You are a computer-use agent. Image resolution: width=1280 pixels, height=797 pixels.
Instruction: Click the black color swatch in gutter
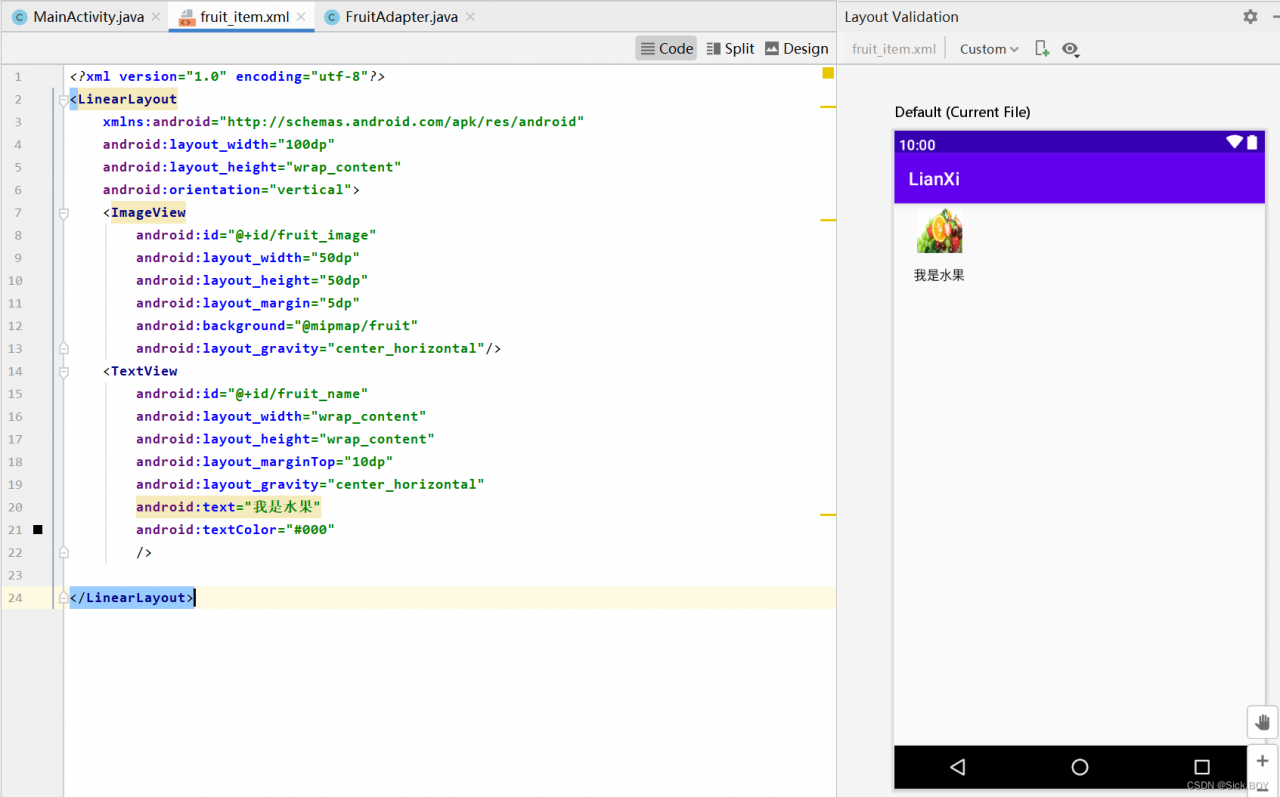pos(38,530)
